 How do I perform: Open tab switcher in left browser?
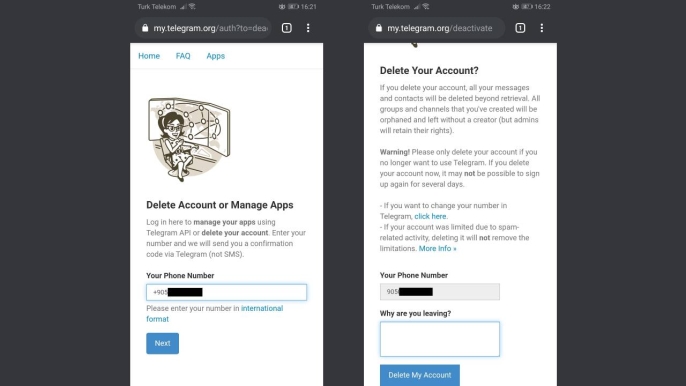(287, 28)
